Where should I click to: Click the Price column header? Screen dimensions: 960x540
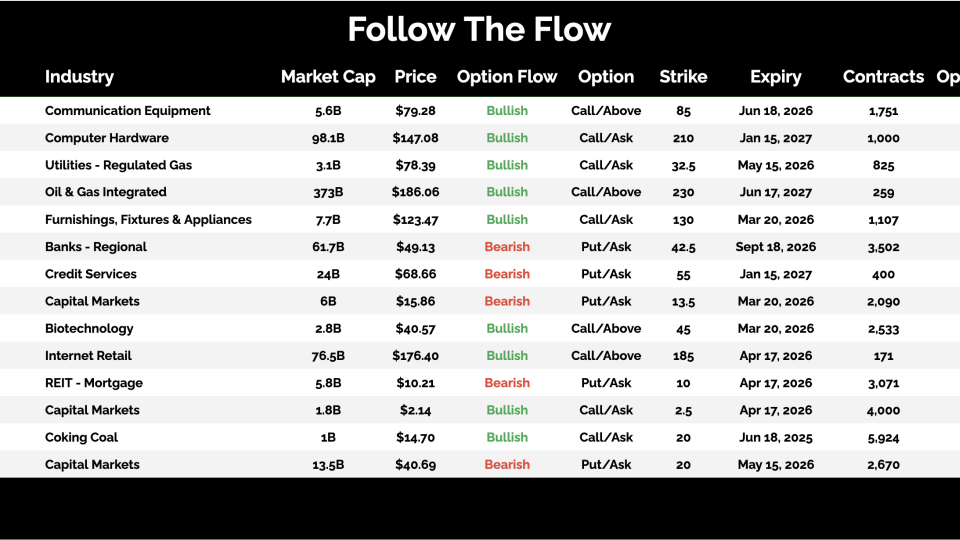click(415, 77)
